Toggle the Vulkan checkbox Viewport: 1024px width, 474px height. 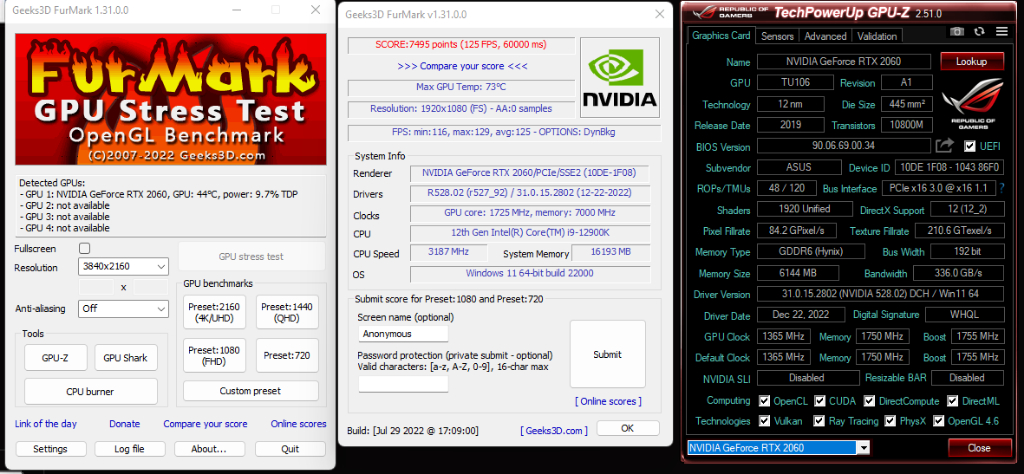[x=765, y=421]
